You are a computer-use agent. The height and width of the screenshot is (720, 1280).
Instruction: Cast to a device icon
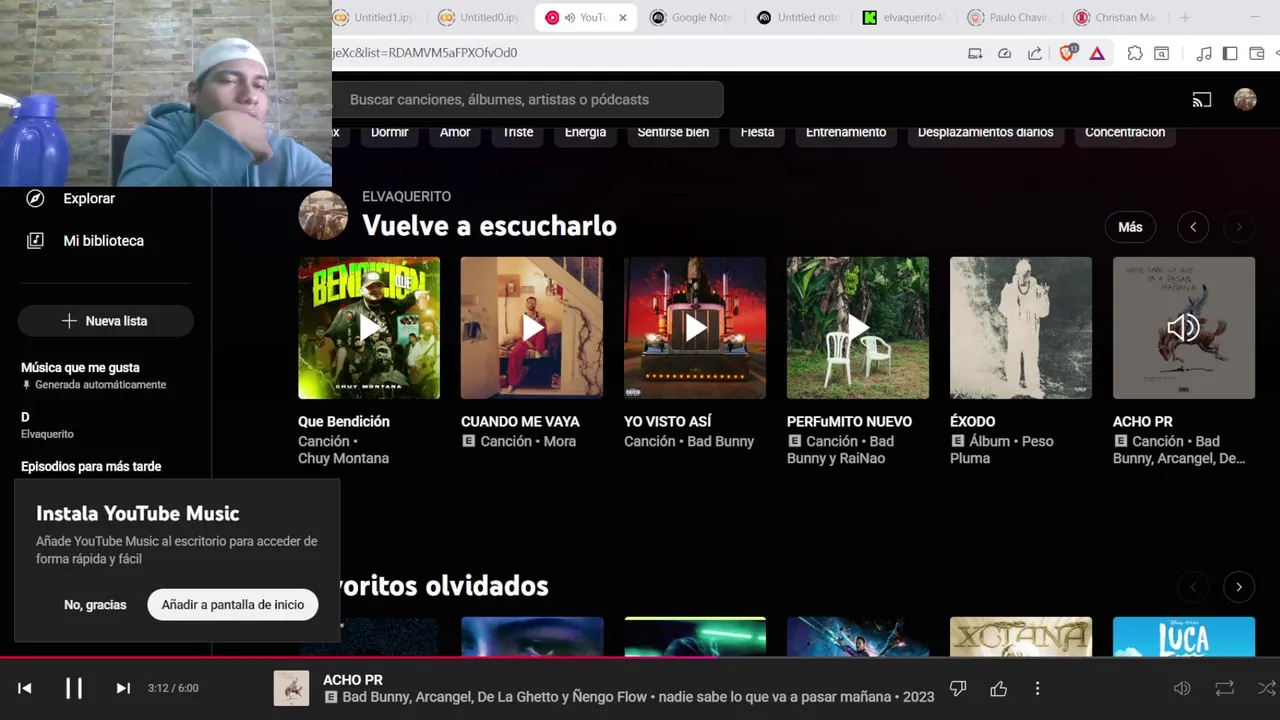(1202, 99)
